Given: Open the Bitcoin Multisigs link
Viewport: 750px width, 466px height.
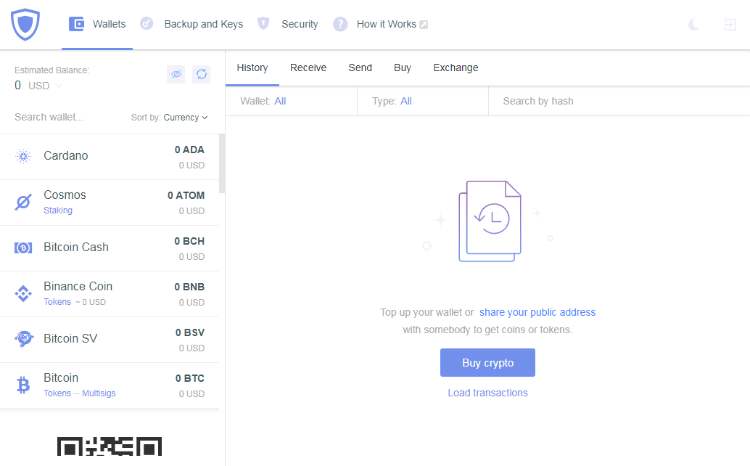Looking at the screenshot, I should click(x=99, y=393).
